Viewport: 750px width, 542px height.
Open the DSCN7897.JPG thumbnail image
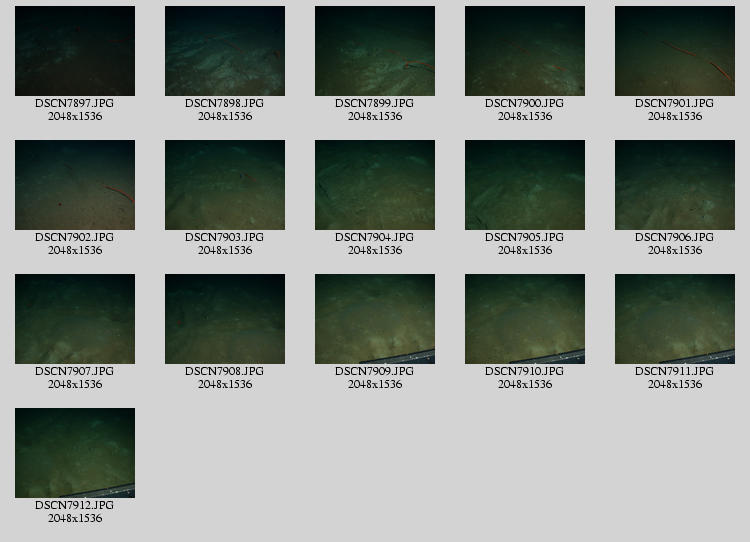(x=75, y=51)
